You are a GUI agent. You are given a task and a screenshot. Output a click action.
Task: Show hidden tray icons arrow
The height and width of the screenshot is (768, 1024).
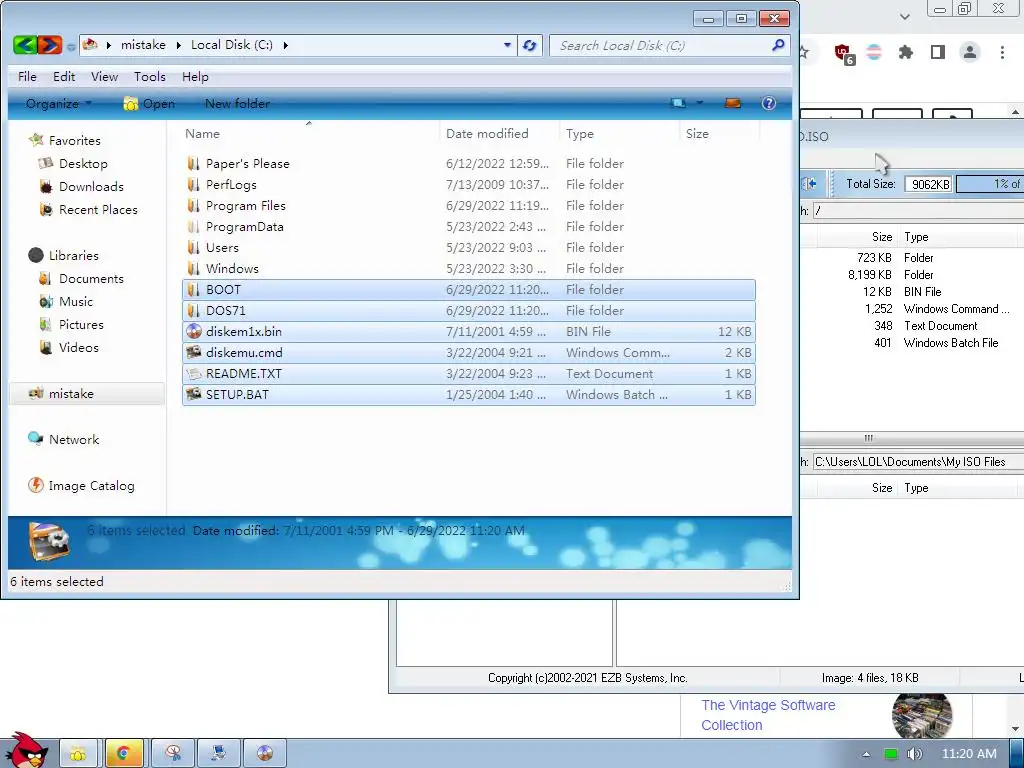pos(866,754)
